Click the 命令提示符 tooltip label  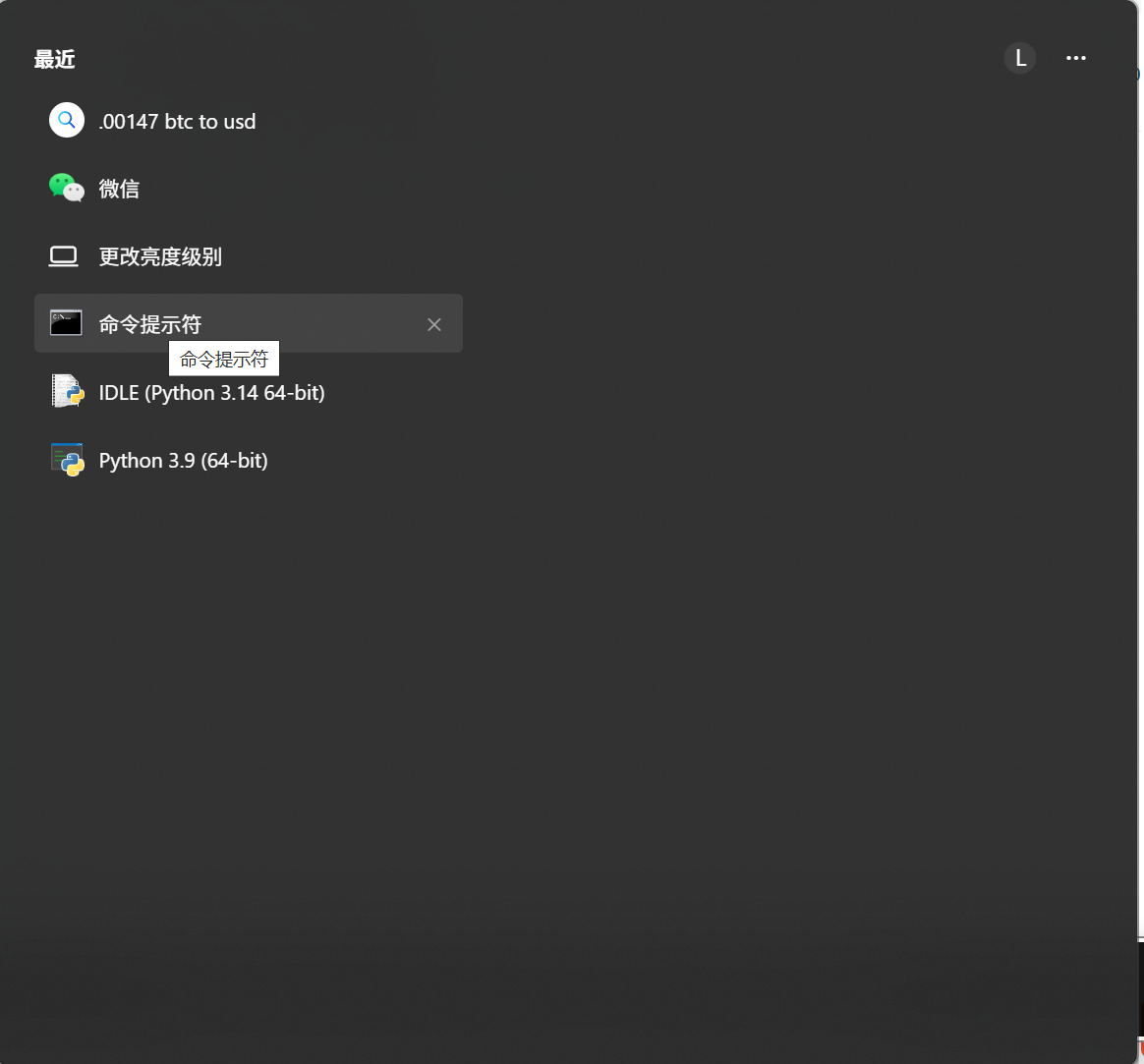point(224,359)
